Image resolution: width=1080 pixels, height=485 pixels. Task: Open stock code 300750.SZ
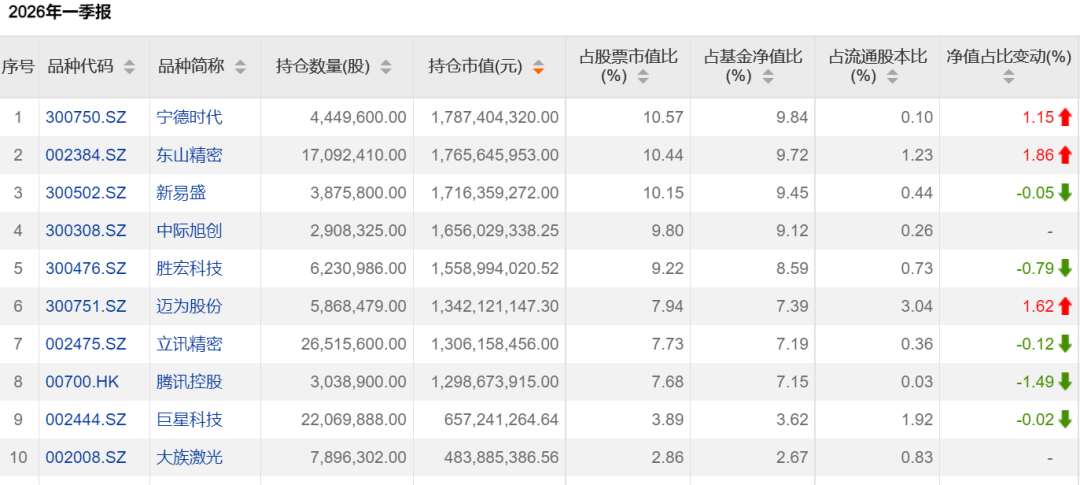86,117
